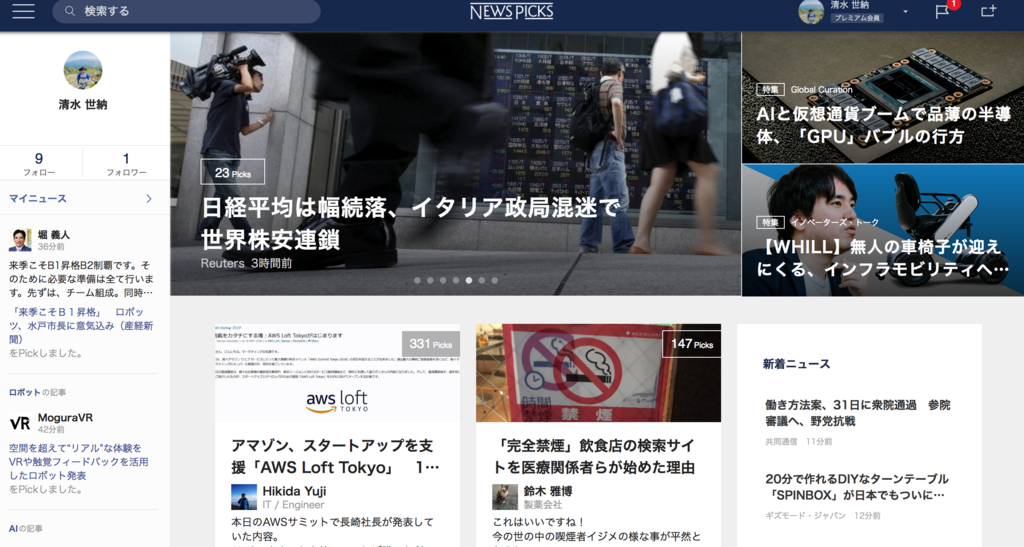Click 共同通信 11分前 source text
Image resolution: width=1024 pixels, height=547 pixels.
(x=798, y=442)
